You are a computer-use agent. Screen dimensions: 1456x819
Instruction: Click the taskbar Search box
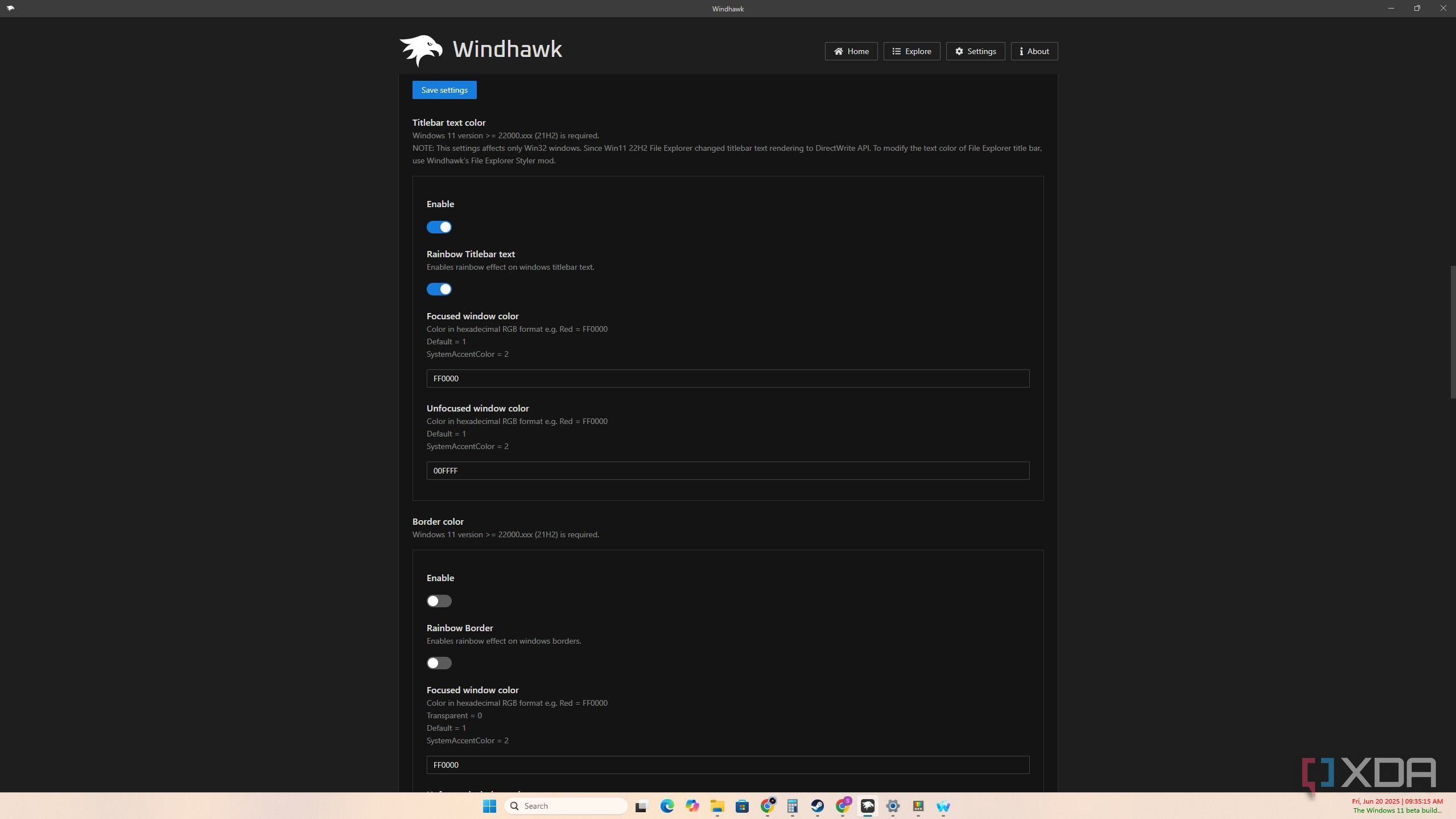point(566,806)
